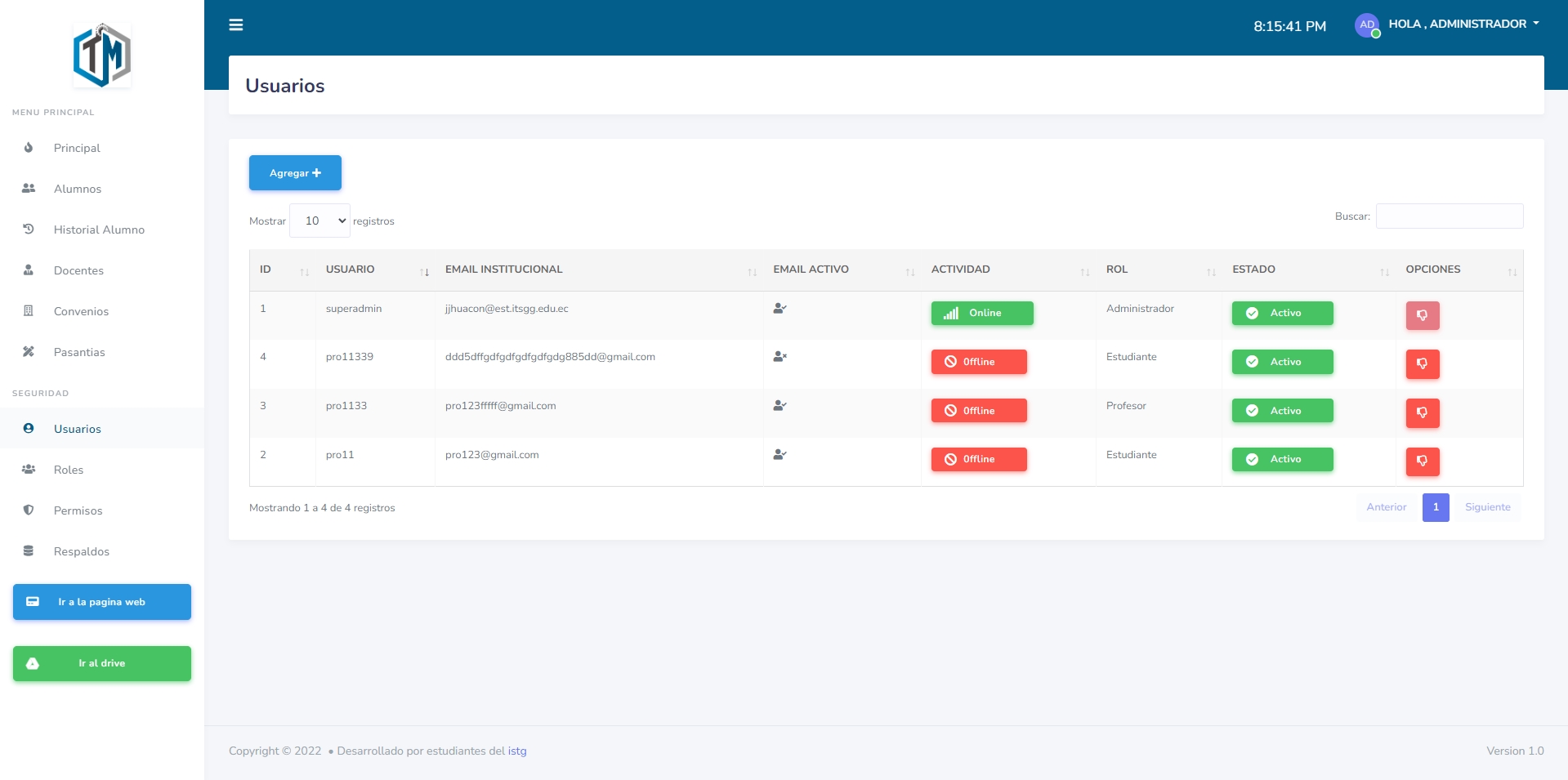Click the Respaldos database icon
The width and height of the screenshot is (1568, 780).
[x=29, y=550]
